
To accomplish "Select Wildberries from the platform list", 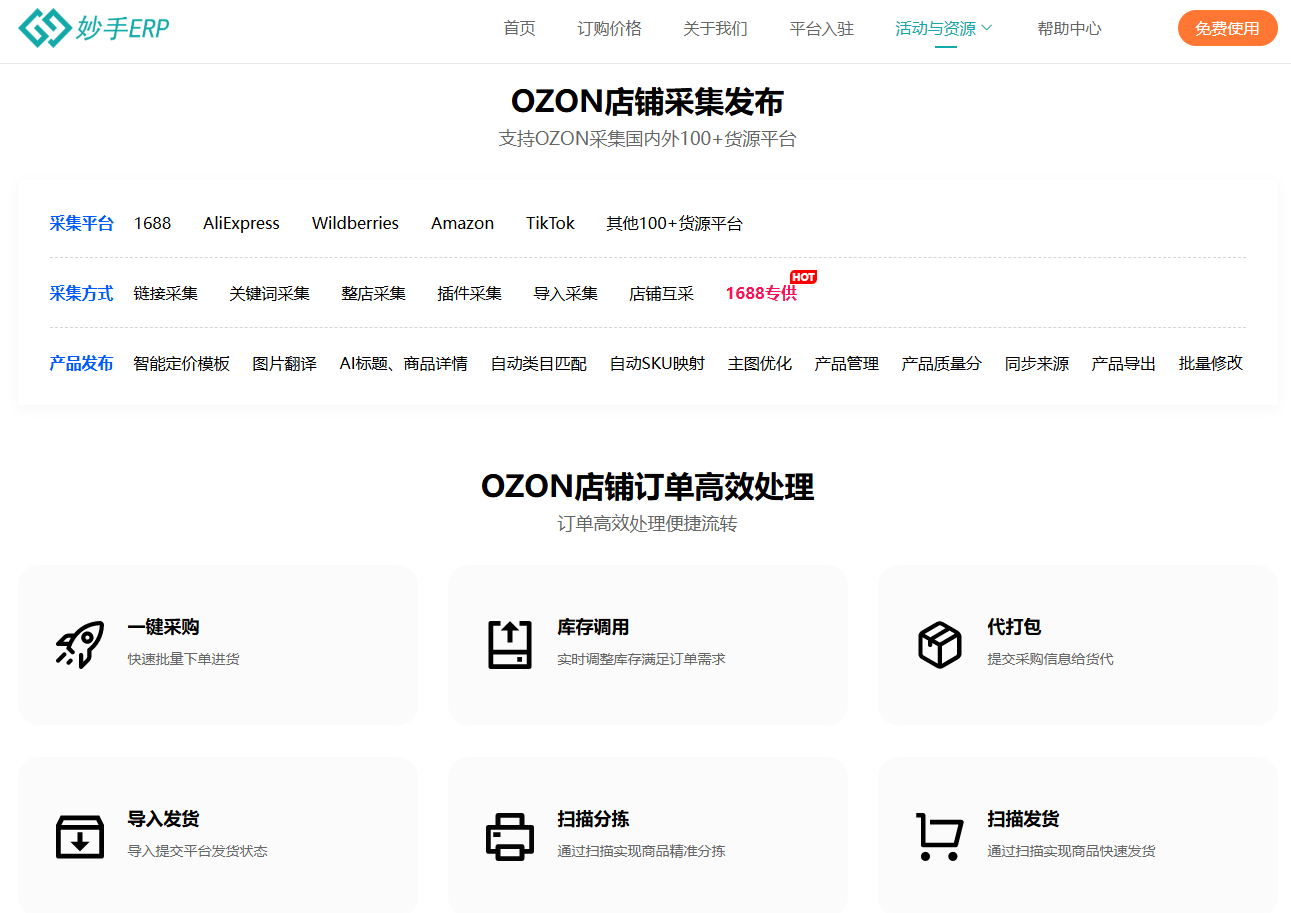I will (355, 224).
